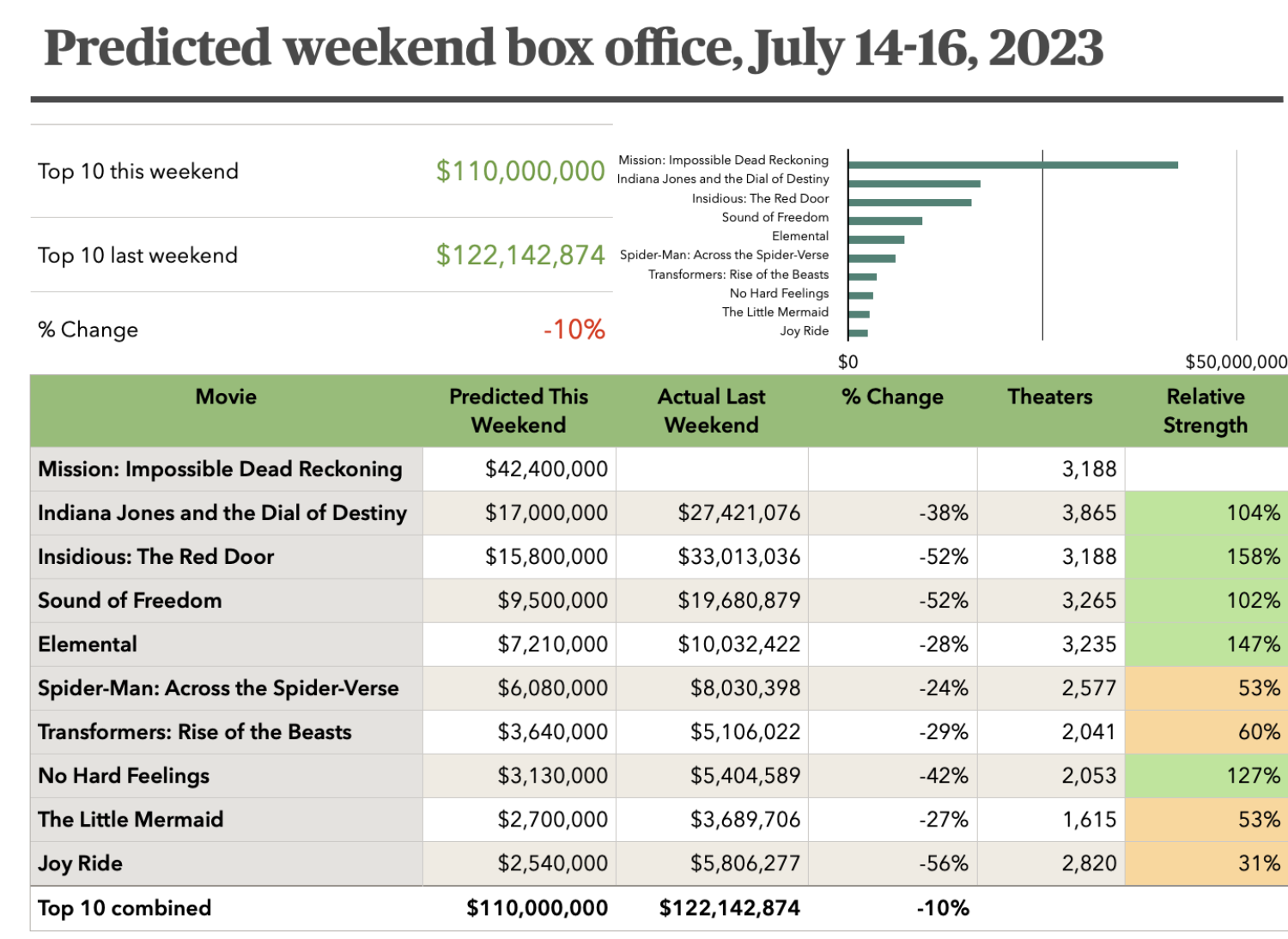Click the Top 10 combined row label
The height and width of the screenshot is (939, 1288).
[125, 908]
